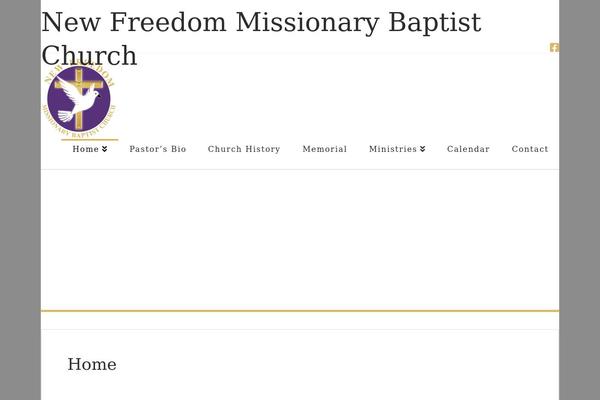Click the gray margin right of the page

(x=579, y=200)
